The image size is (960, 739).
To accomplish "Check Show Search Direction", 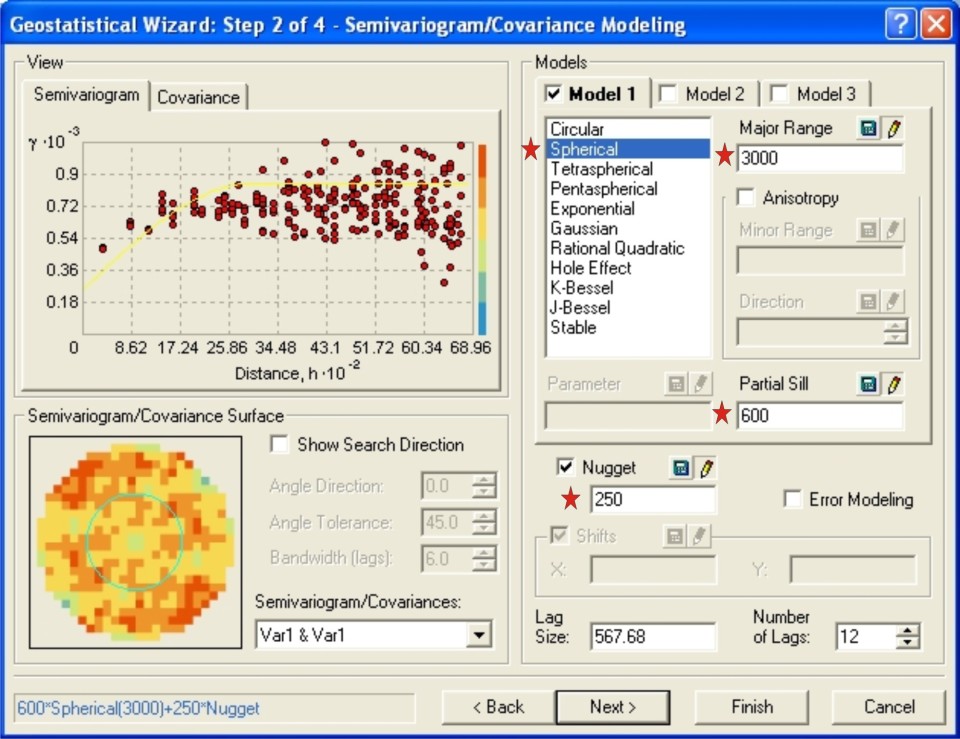I will [x=279, y=444].
